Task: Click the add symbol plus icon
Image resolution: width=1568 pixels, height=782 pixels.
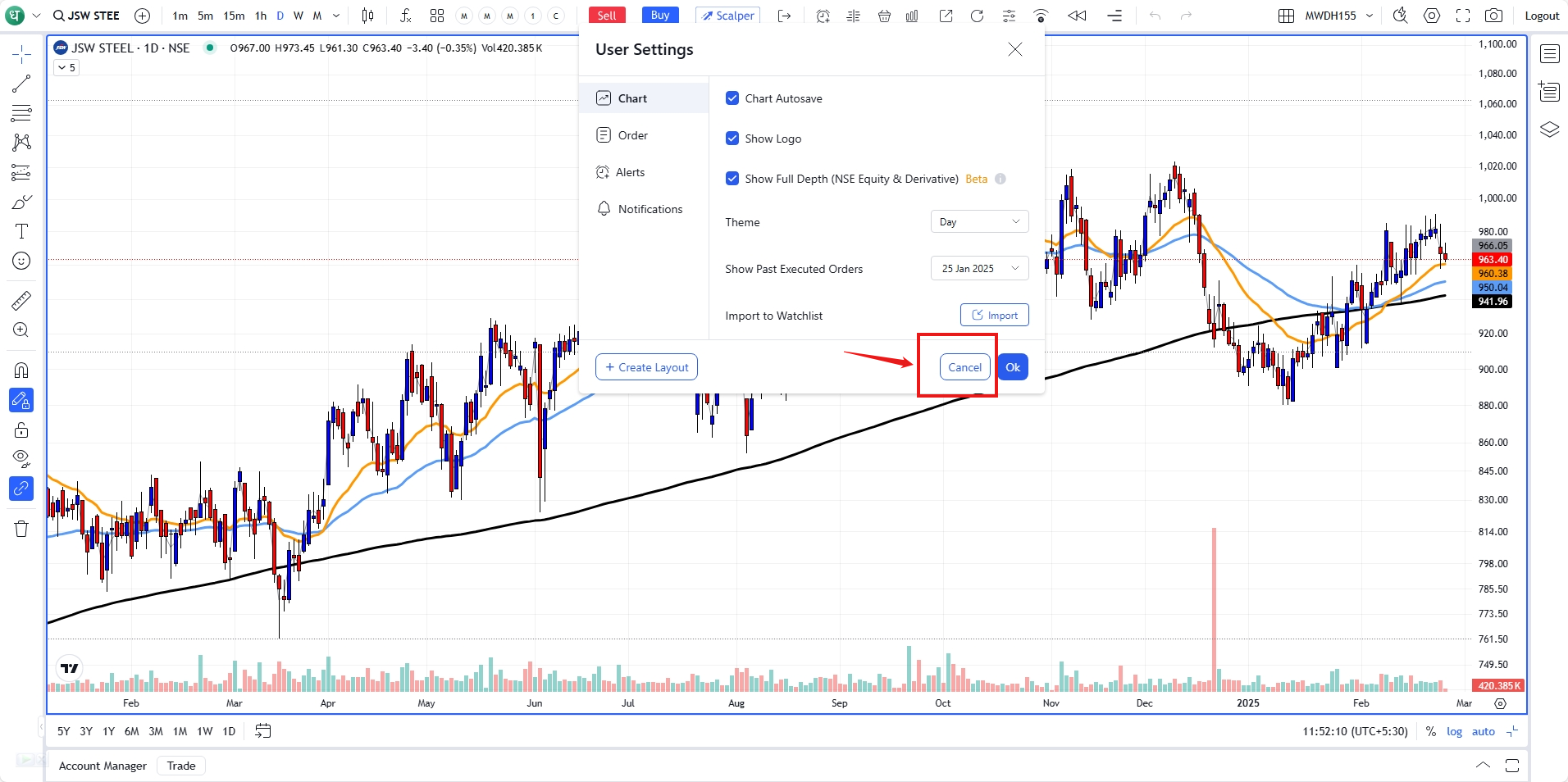Action: pyautogui.click(x=142, y=16)
